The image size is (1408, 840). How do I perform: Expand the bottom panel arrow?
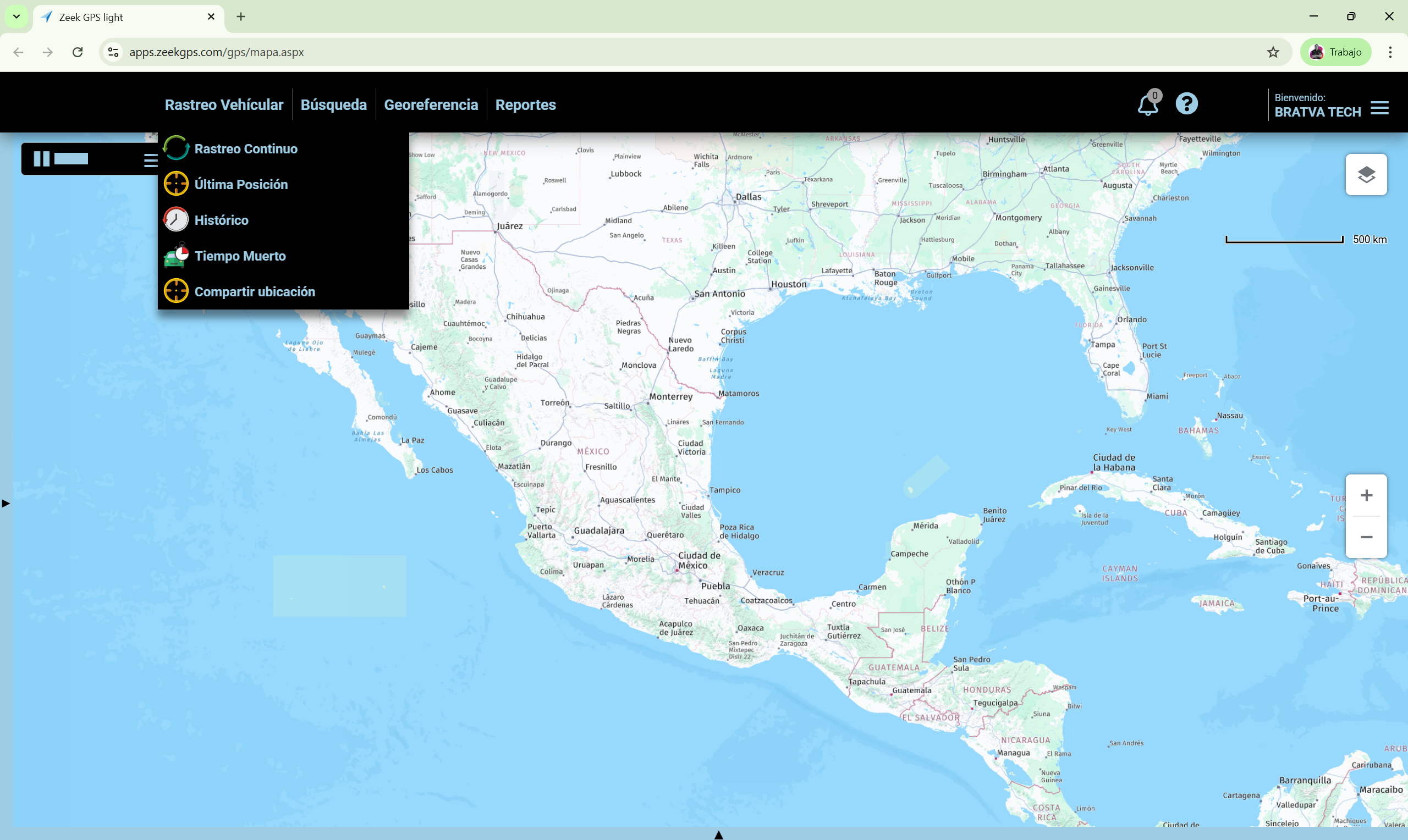pos(718,835)
